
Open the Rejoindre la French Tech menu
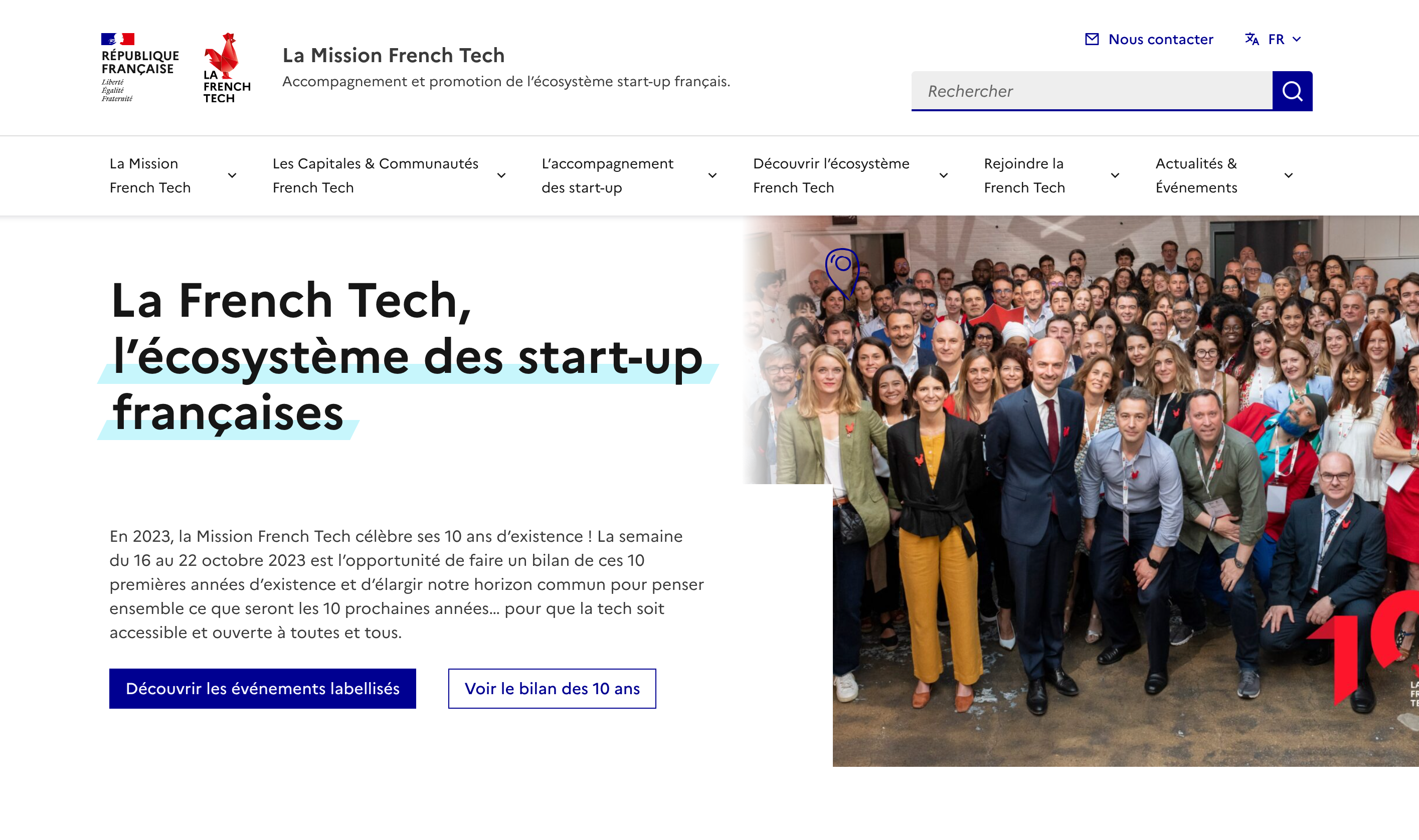click(1023, 175)
